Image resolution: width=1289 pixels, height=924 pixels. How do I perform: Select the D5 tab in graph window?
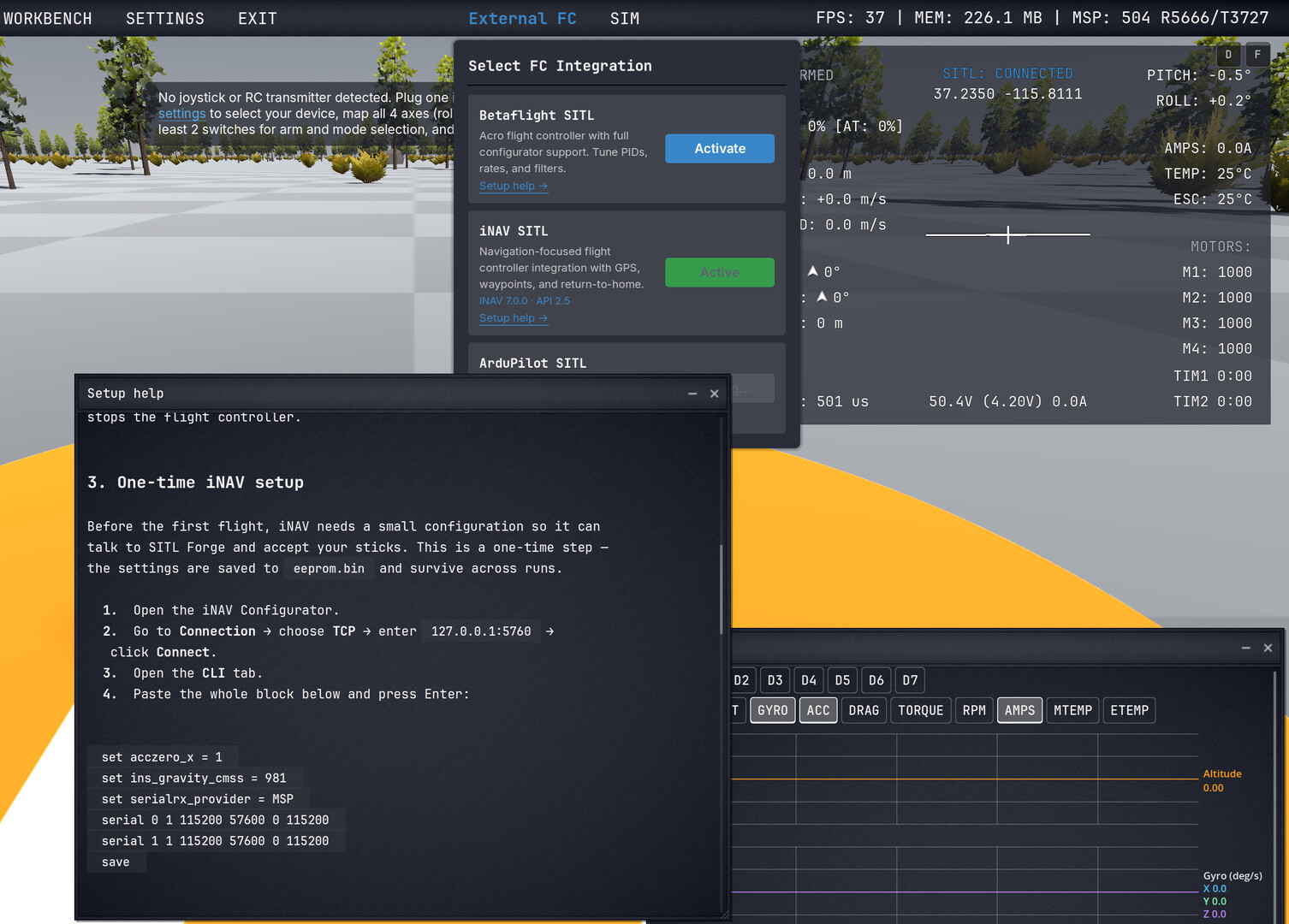(x=842, y=680)
